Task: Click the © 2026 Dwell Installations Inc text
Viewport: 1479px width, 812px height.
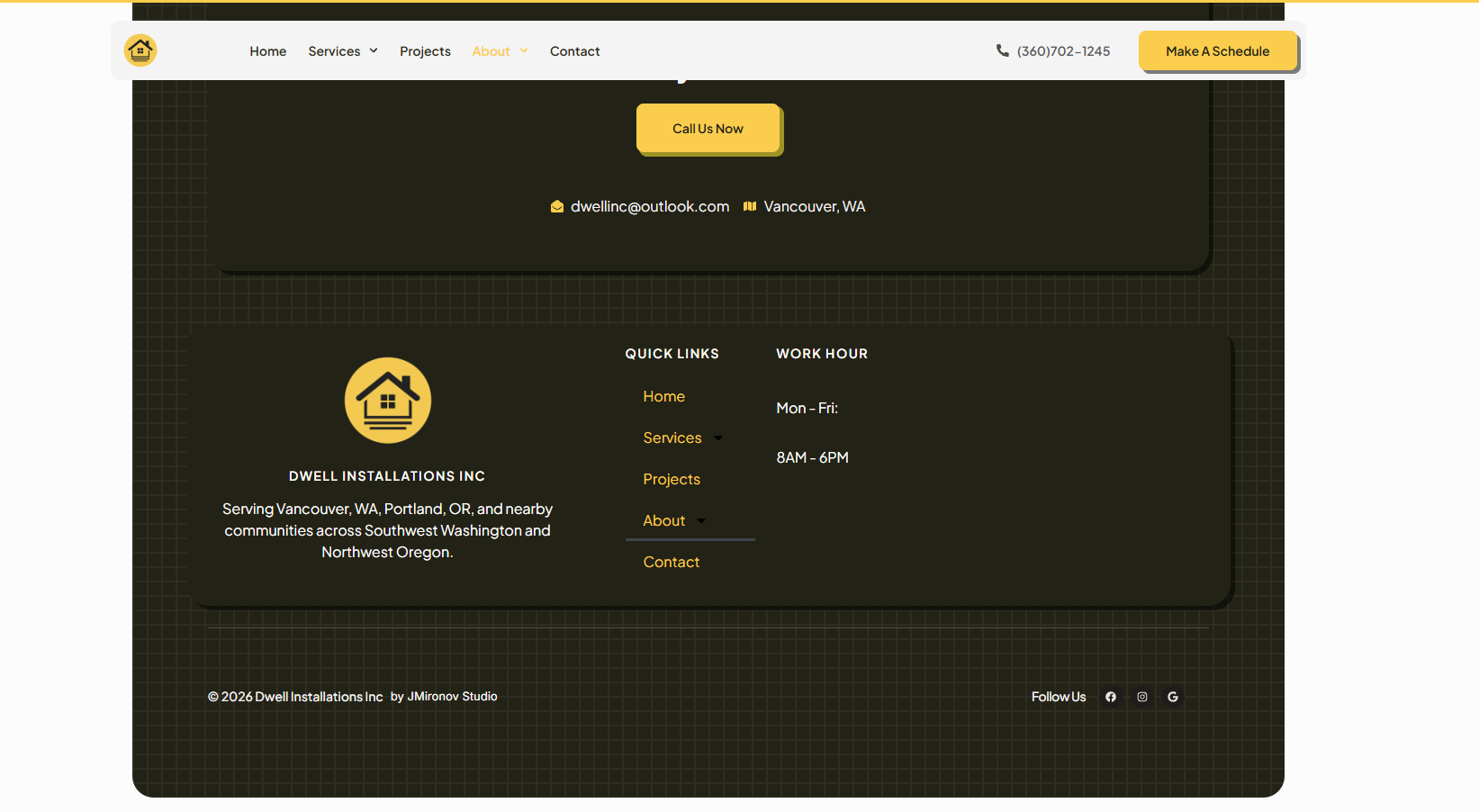Action: click(x=295, y=697)
